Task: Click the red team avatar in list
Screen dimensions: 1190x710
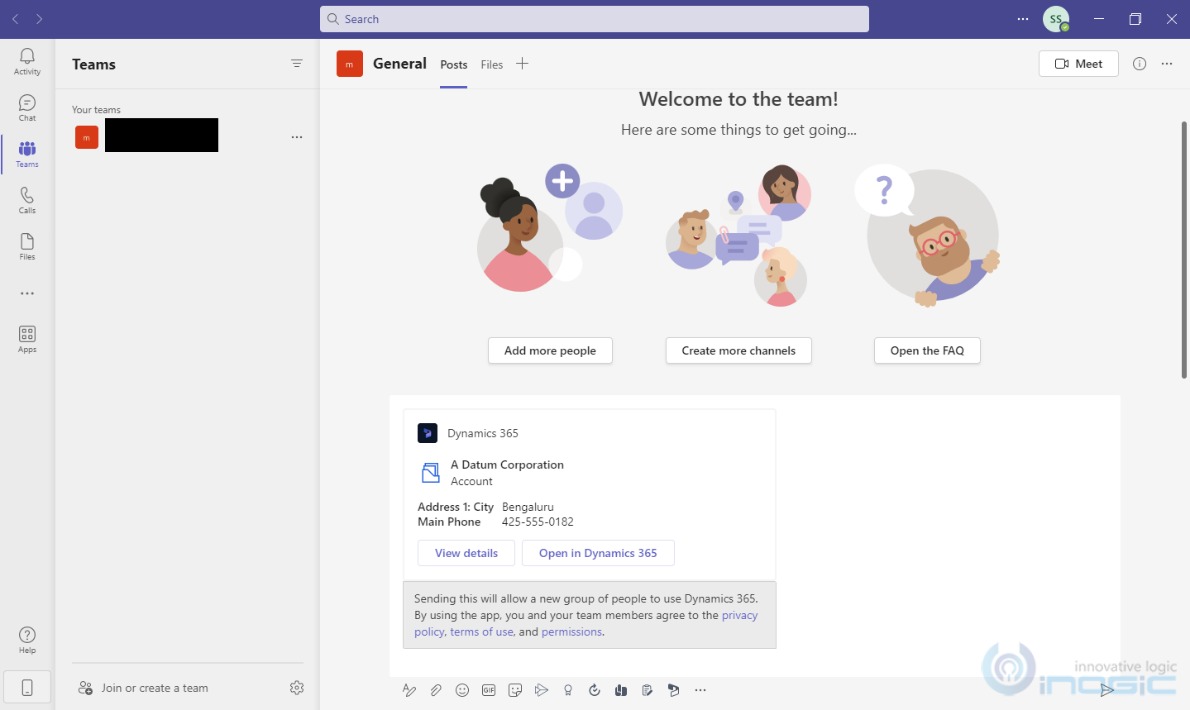Action: click(87, 137)
